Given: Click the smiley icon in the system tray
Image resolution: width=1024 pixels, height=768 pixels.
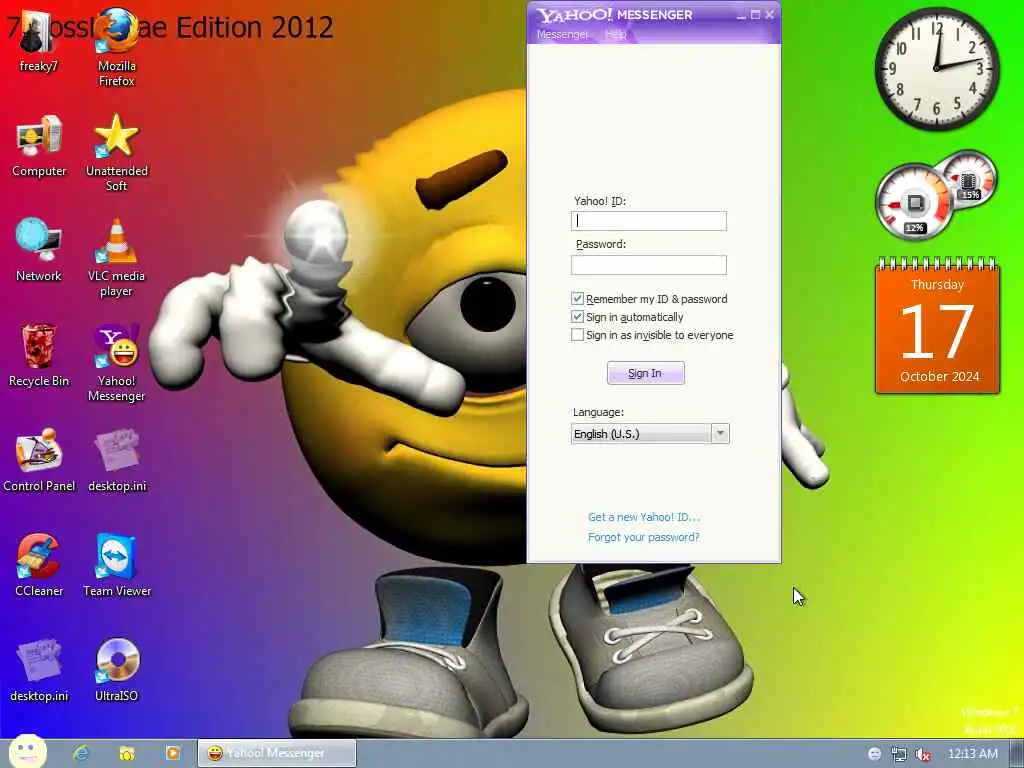Looking at the screenshot, I should coord(874,754).
